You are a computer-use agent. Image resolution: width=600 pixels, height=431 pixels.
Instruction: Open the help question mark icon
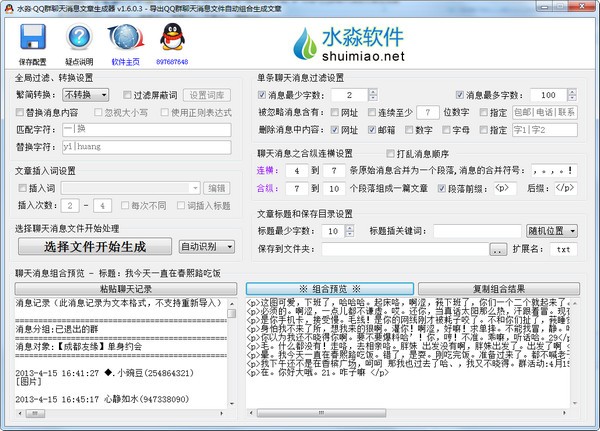click(79, 38)
